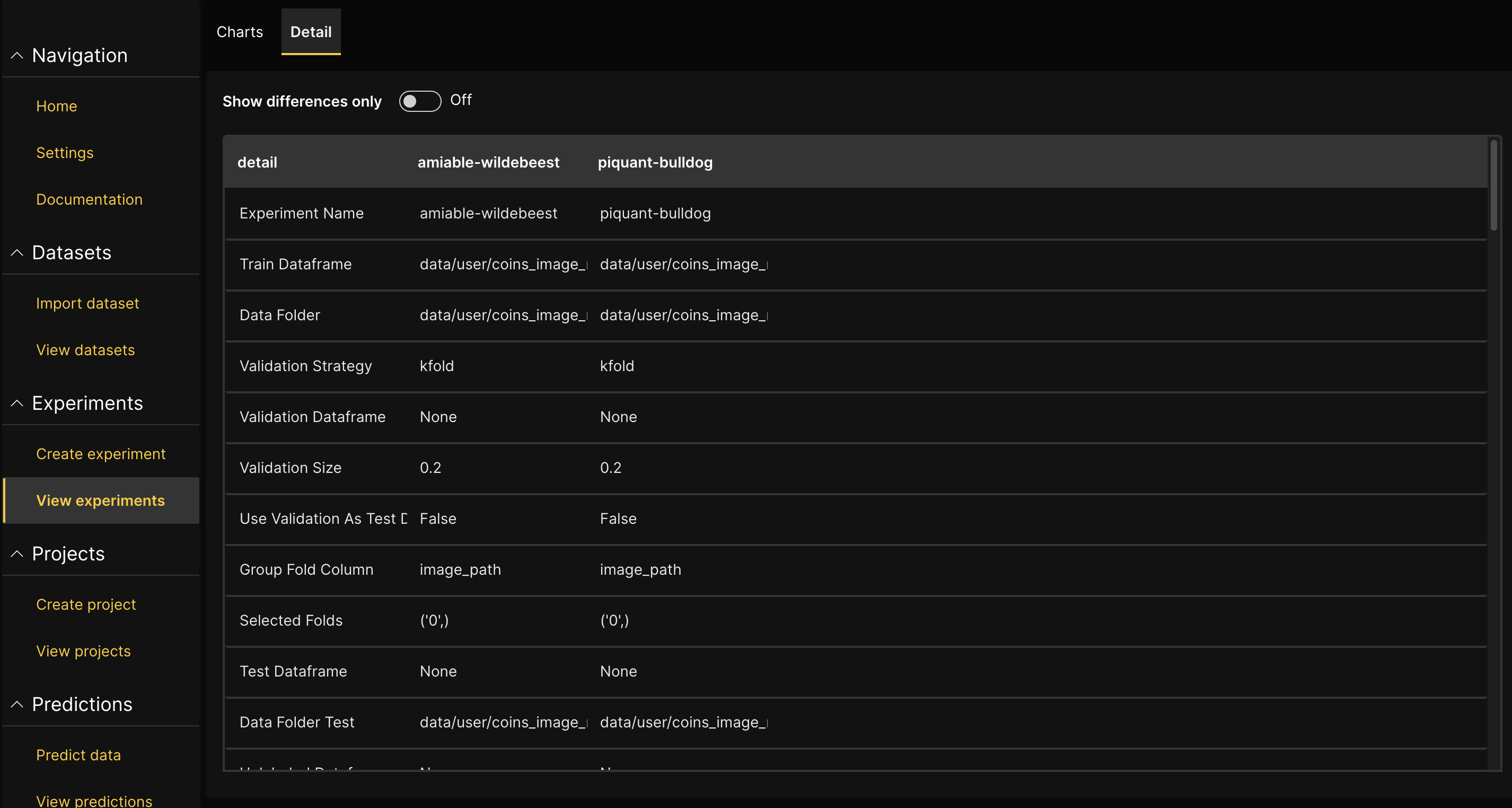The width and height of the screenshot is (1512, 808).
Task: Collapse the Datasets section chevron
Action: point(17,253)
